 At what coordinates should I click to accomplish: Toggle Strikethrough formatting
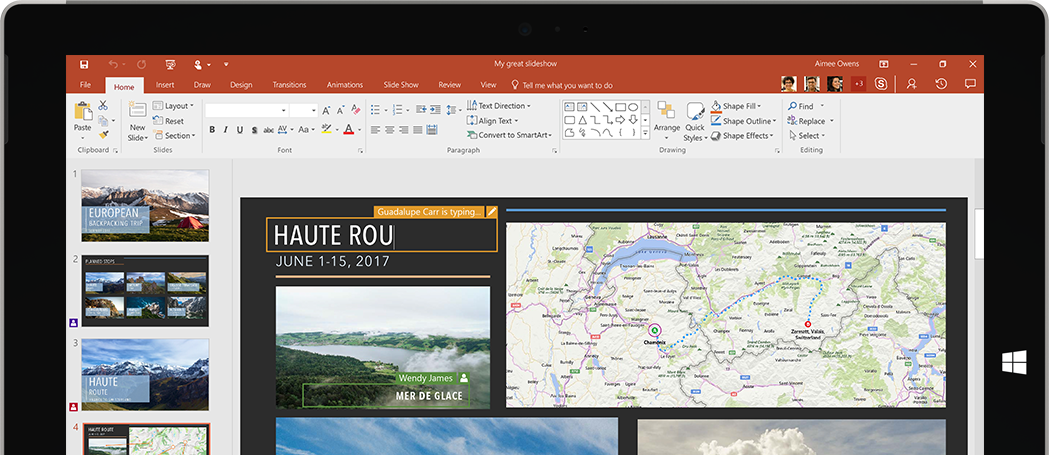(268, 130)
